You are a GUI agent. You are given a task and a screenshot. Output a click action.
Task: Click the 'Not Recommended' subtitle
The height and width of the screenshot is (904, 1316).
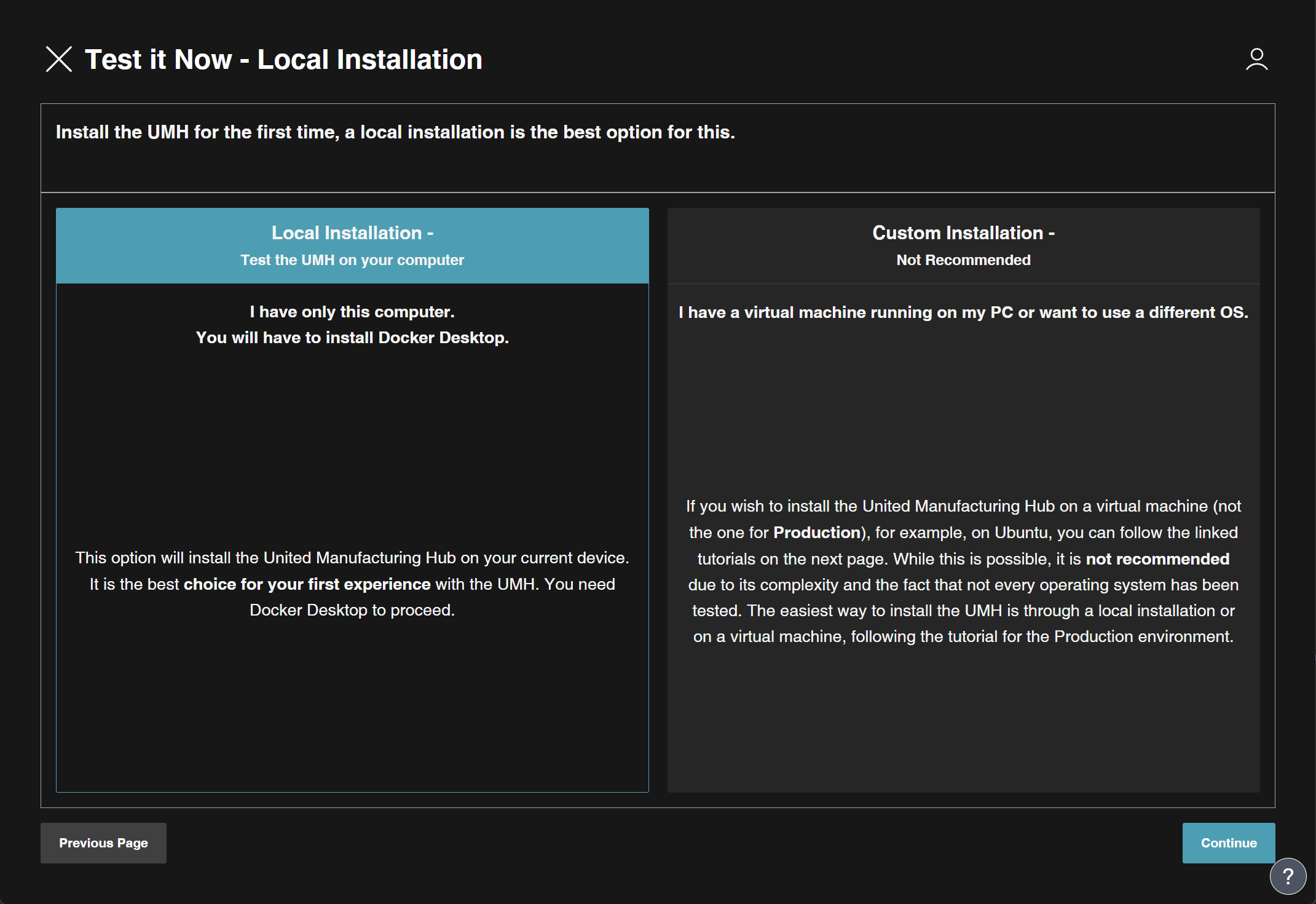(963, 260)
